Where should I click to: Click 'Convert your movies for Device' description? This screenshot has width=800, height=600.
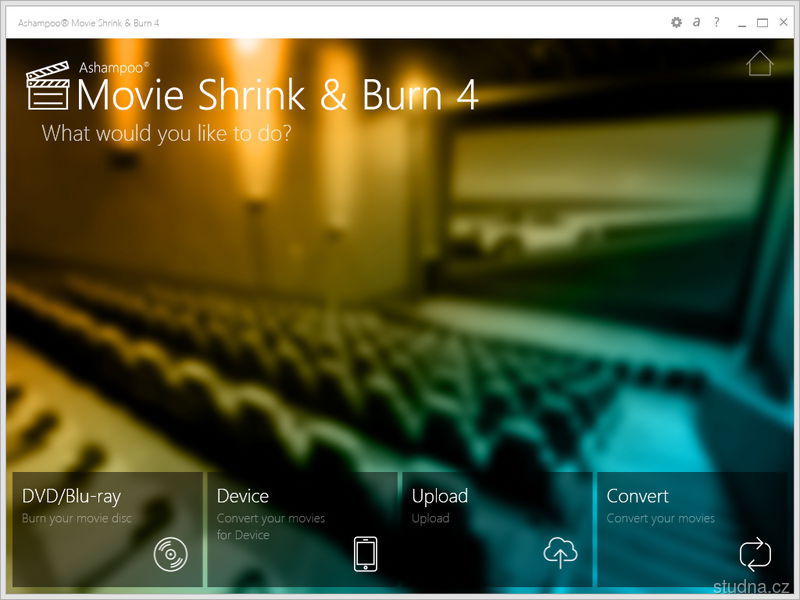click(x=270, y=527)
